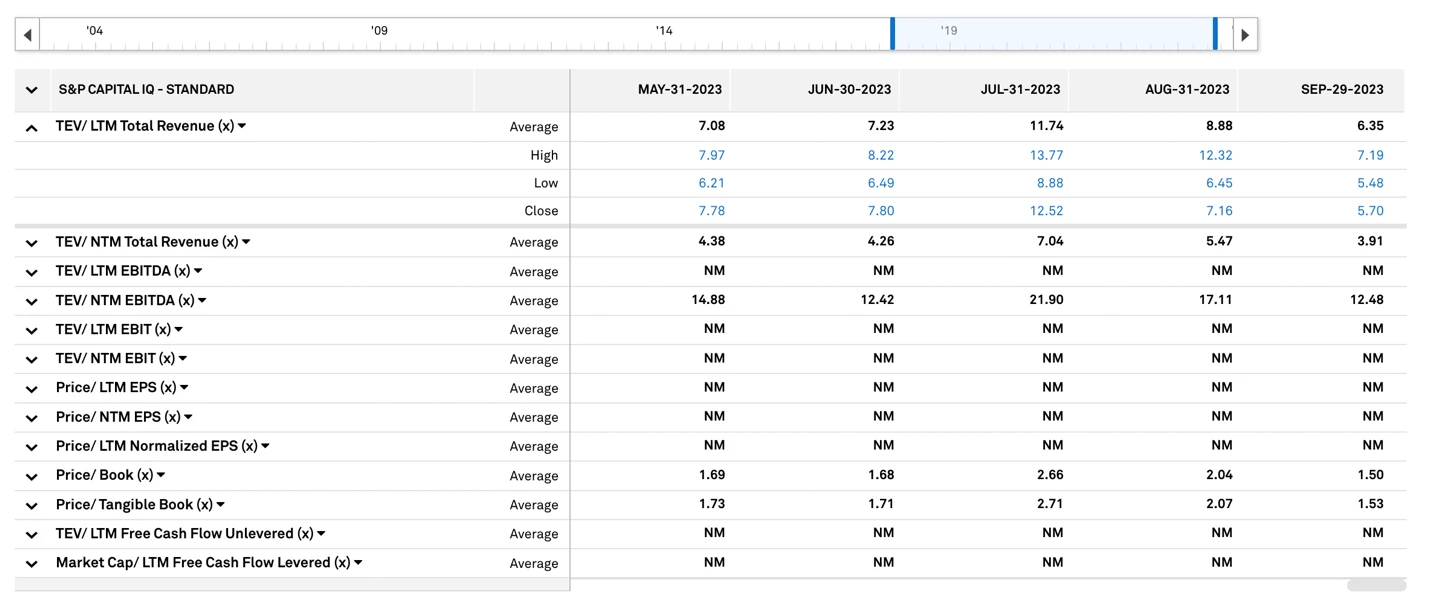Expand the Price/ Book row chevron
This screenshot has width=1430, height=614.
click(x=31, y=476)
